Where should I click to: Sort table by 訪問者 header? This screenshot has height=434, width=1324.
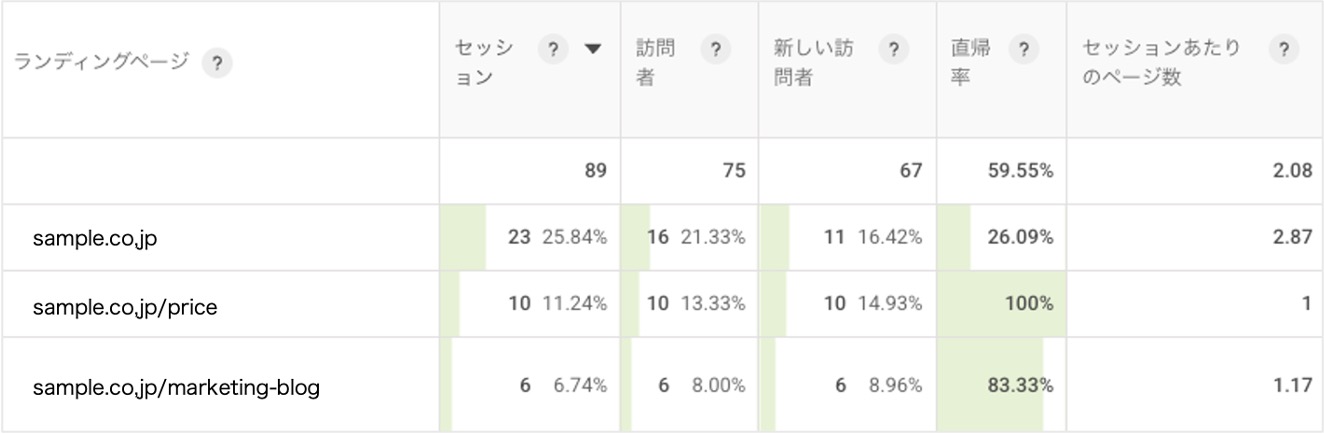(656, 62)
